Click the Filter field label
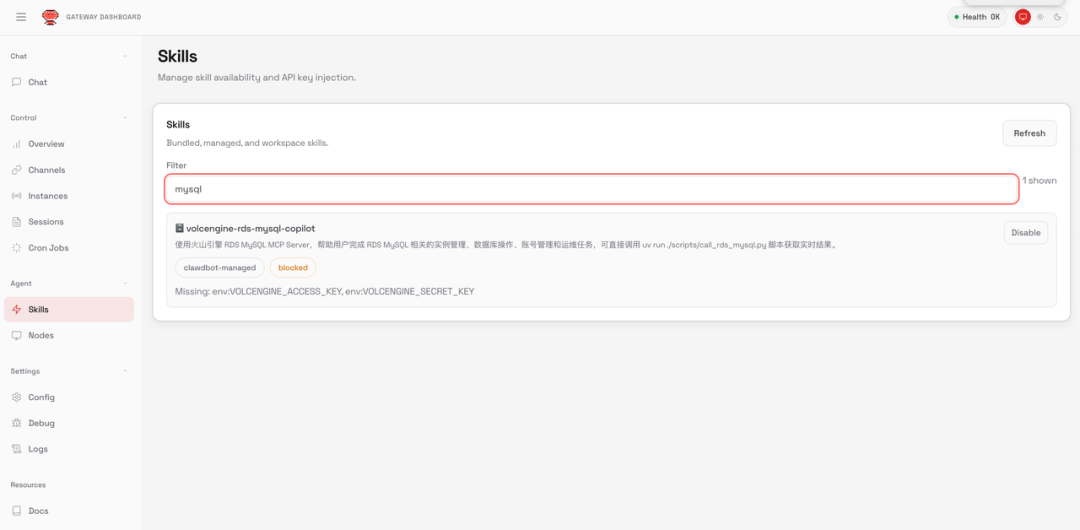Screen dimensions: 1080x530 point(176,165)
